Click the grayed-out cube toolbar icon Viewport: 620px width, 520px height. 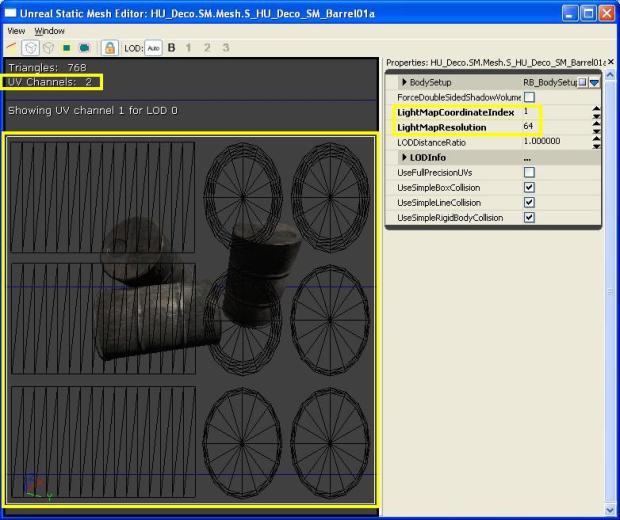click(47, 47)
